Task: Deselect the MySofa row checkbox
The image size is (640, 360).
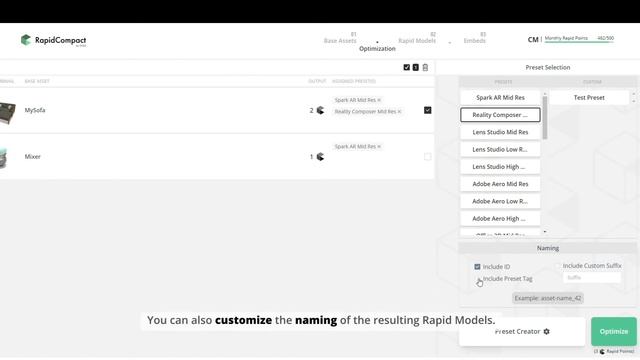Action: tap(427, 110)
